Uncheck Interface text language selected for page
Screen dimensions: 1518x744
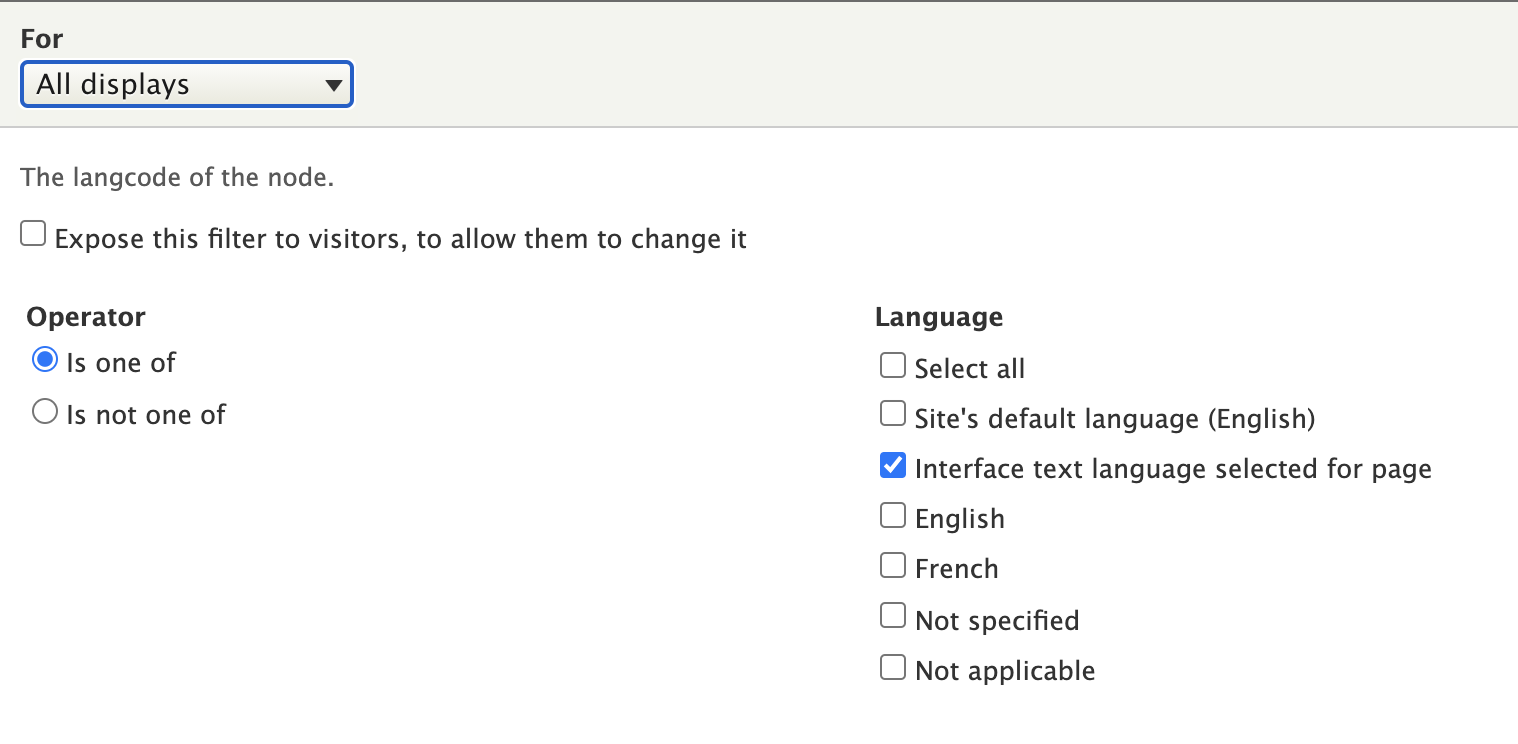click(x=892, y=464)
